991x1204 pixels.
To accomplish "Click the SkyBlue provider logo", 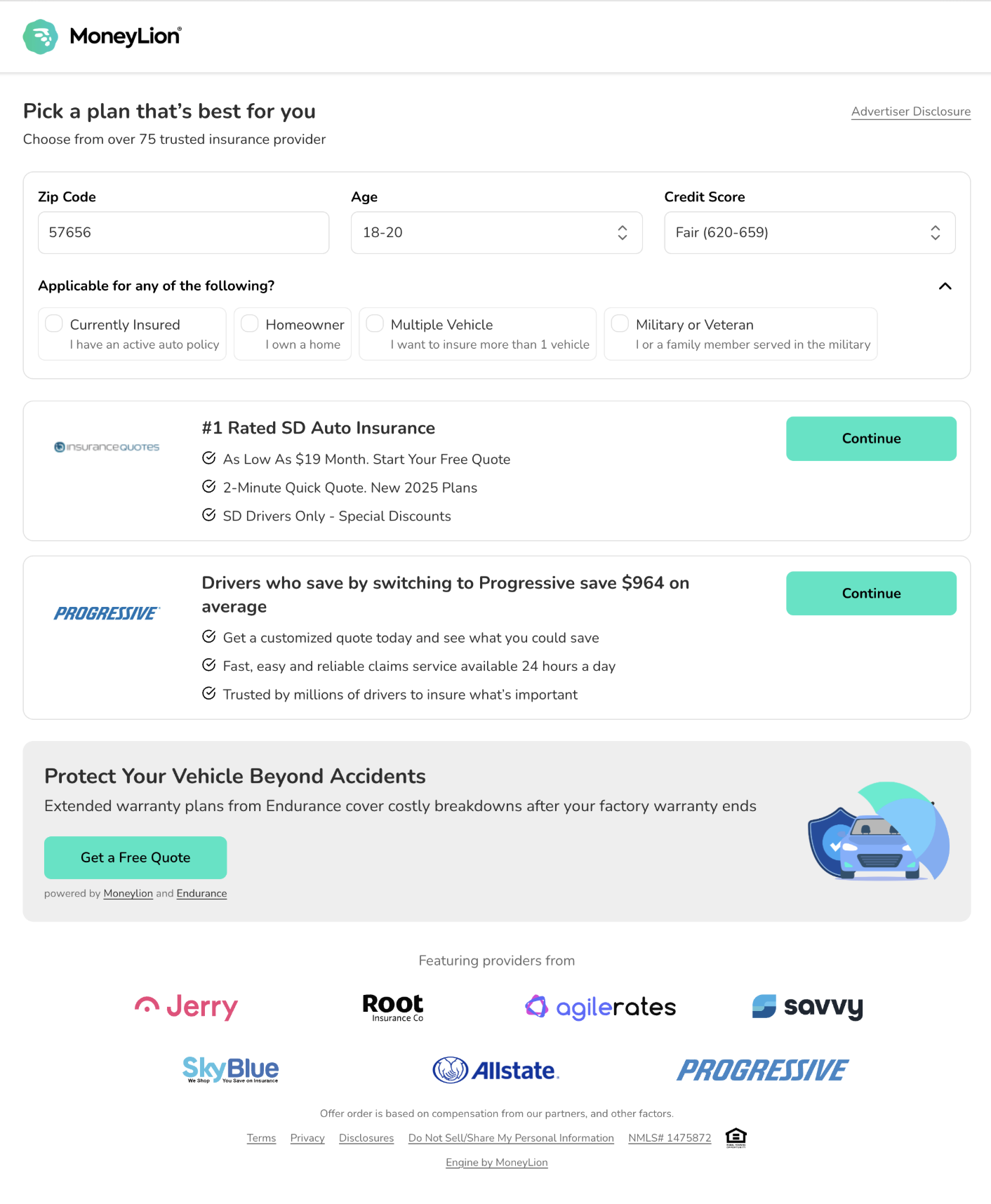I will 230,1070.
